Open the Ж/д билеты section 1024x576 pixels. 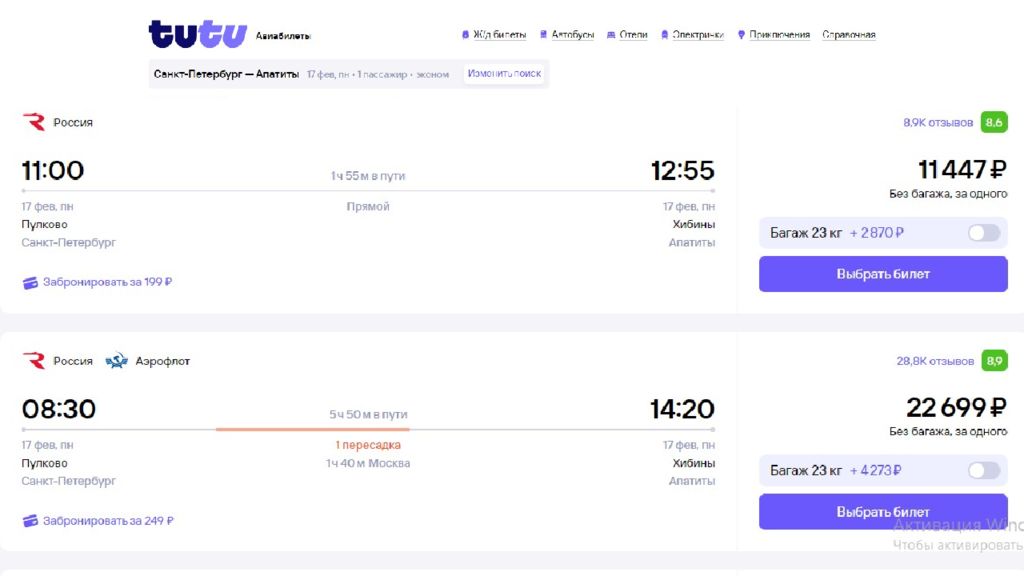pyautogui.click(x=494, y=35)
